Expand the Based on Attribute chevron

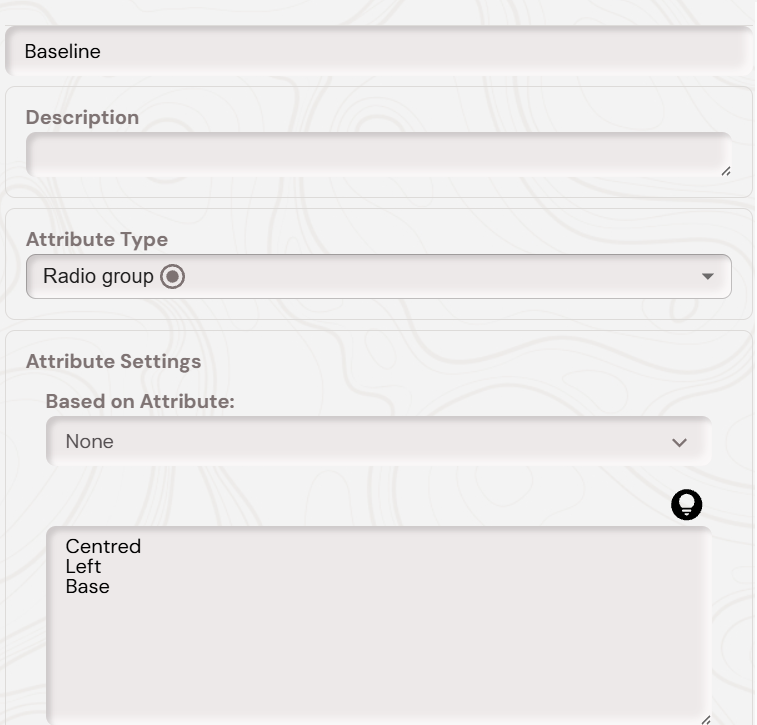680,442
